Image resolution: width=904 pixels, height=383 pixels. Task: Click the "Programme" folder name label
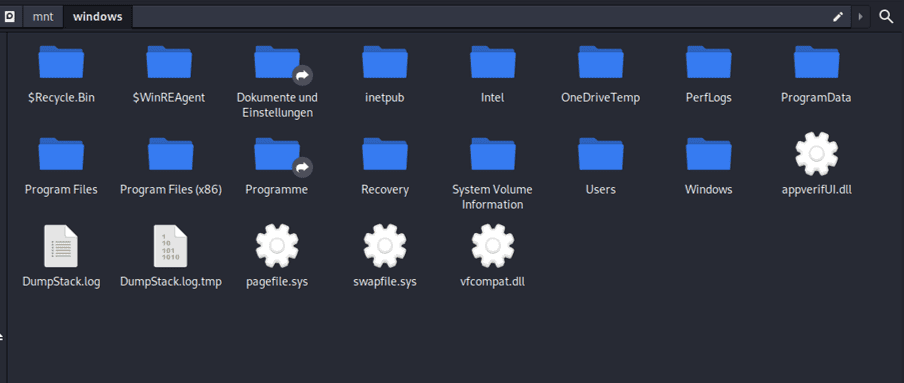pos(277,190)
